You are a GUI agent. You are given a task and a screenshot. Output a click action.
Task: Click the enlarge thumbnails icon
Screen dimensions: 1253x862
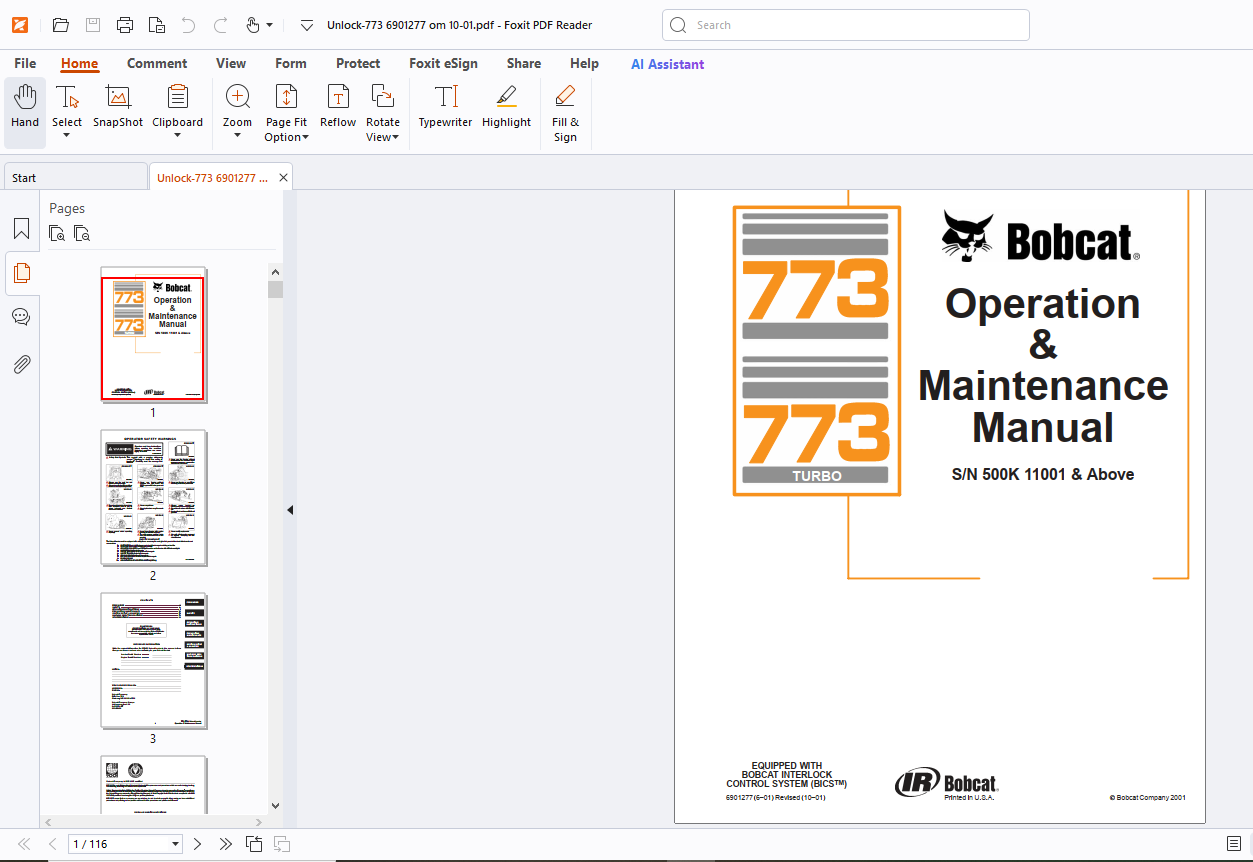(58, 233)
